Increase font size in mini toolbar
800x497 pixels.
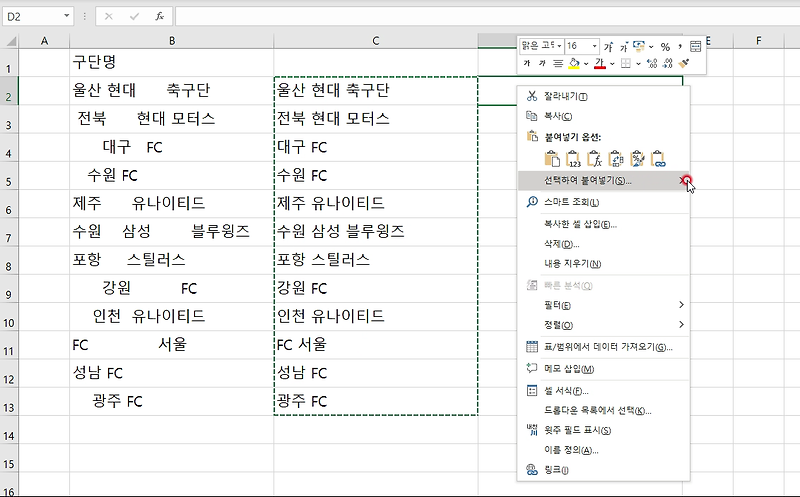click(608, 46)
